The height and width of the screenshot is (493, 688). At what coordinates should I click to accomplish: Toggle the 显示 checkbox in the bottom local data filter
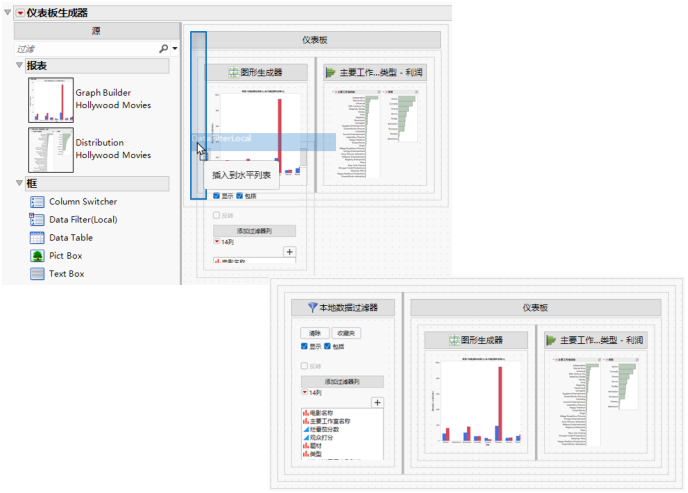[x=304, y=346]
